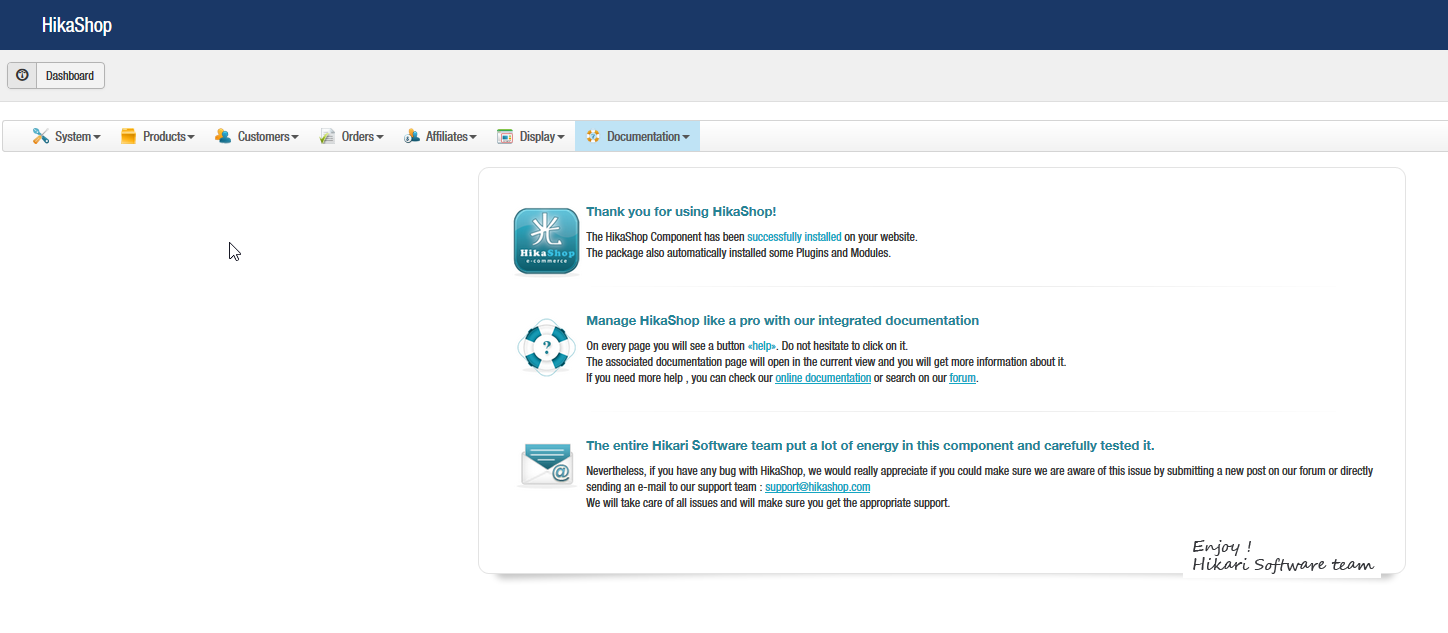Click the 'successfully installed' highlighted text
The image size is (1448, 633).
794,237
